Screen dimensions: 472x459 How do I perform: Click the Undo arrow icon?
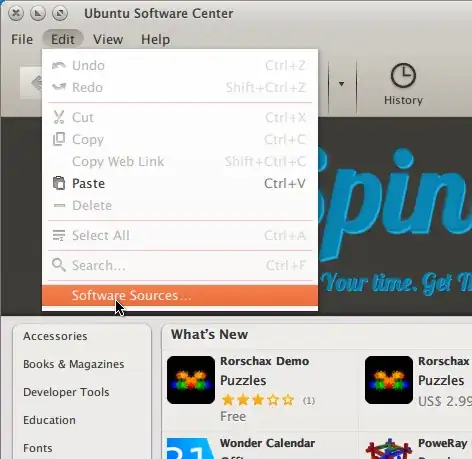(x=59, y=65)
